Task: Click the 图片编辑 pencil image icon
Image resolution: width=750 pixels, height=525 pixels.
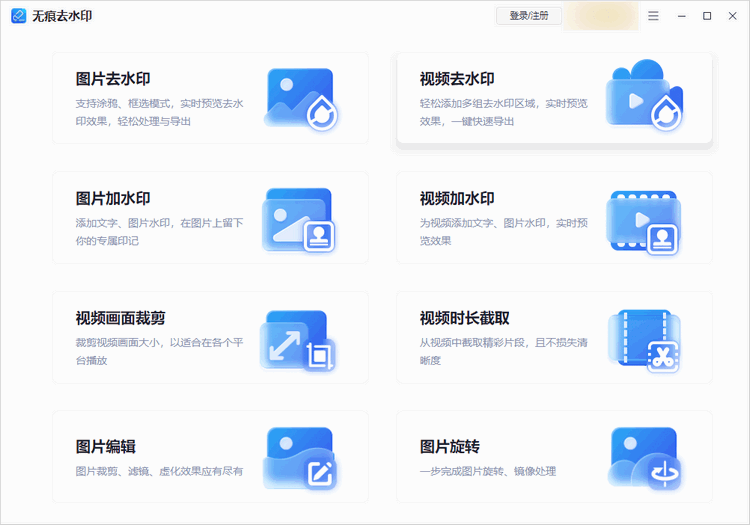Action: (300, 458)
